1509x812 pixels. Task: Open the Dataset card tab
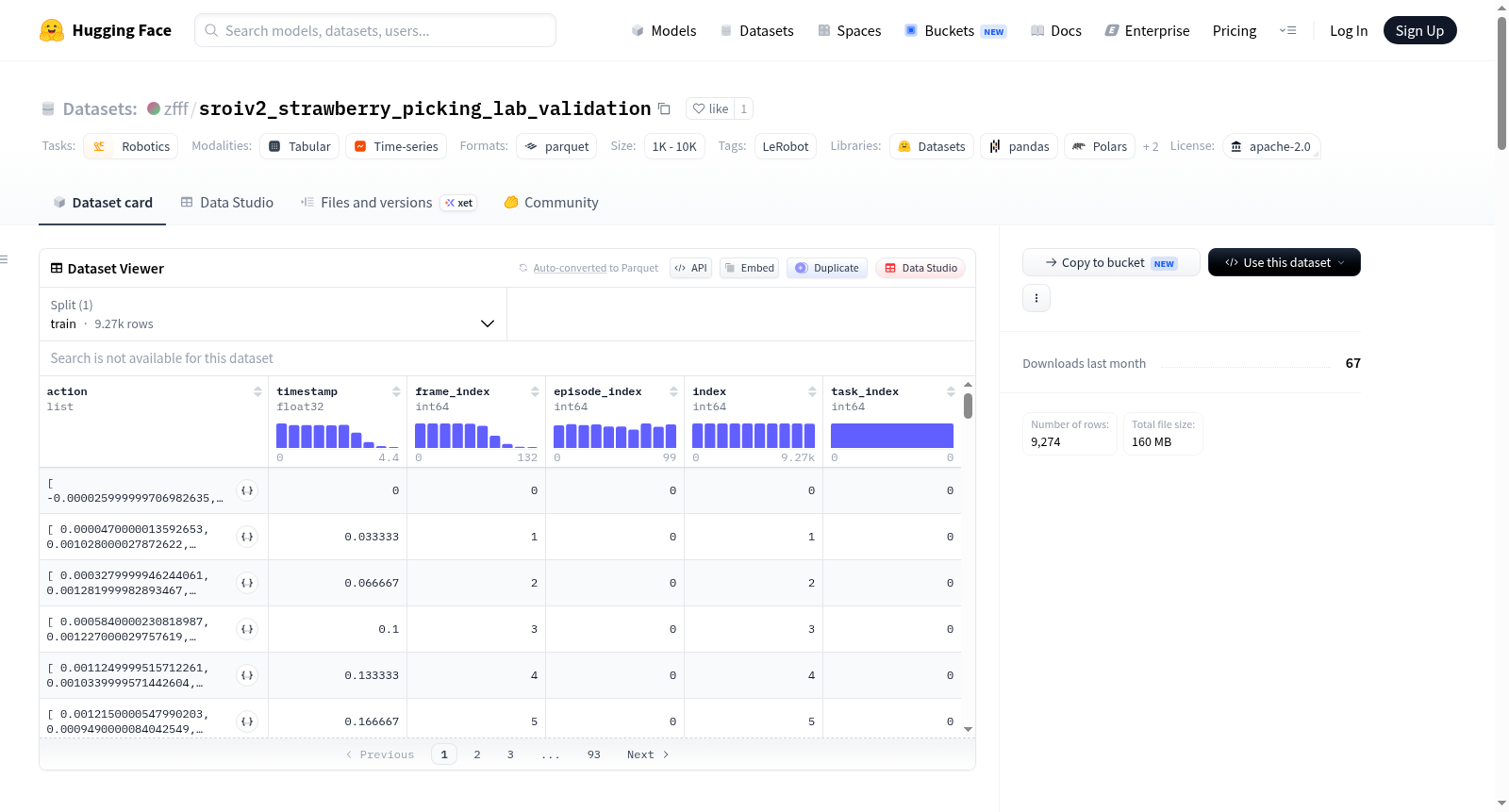point(102,203)
